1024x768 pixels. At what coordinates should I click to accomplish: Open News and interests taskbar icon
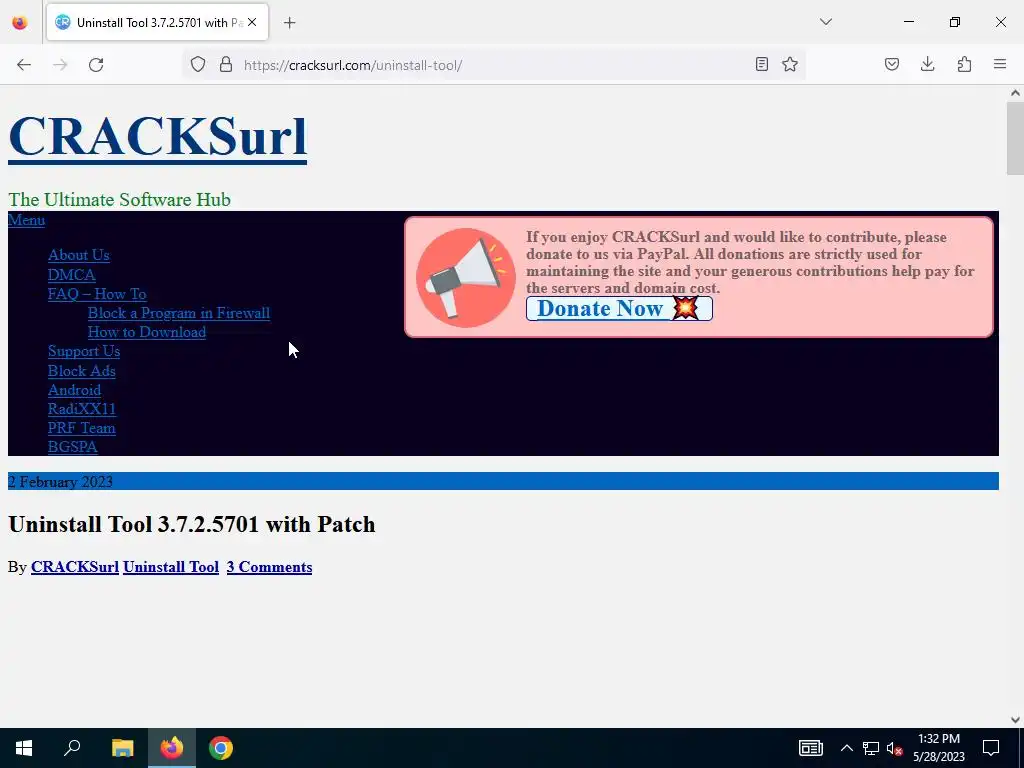click(x=810, y=748)
